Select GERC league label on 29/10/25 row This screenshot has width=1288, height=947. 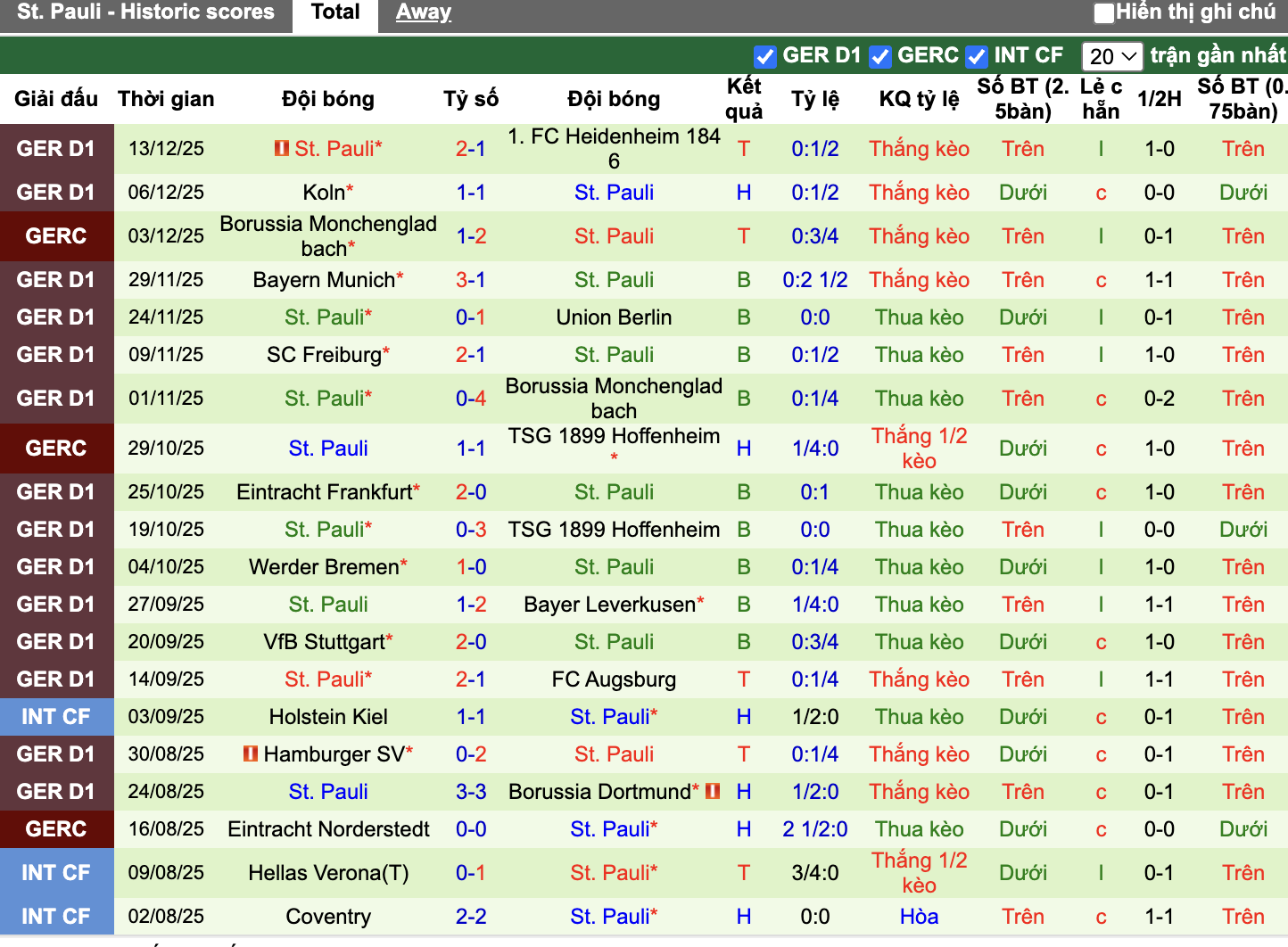56,449
